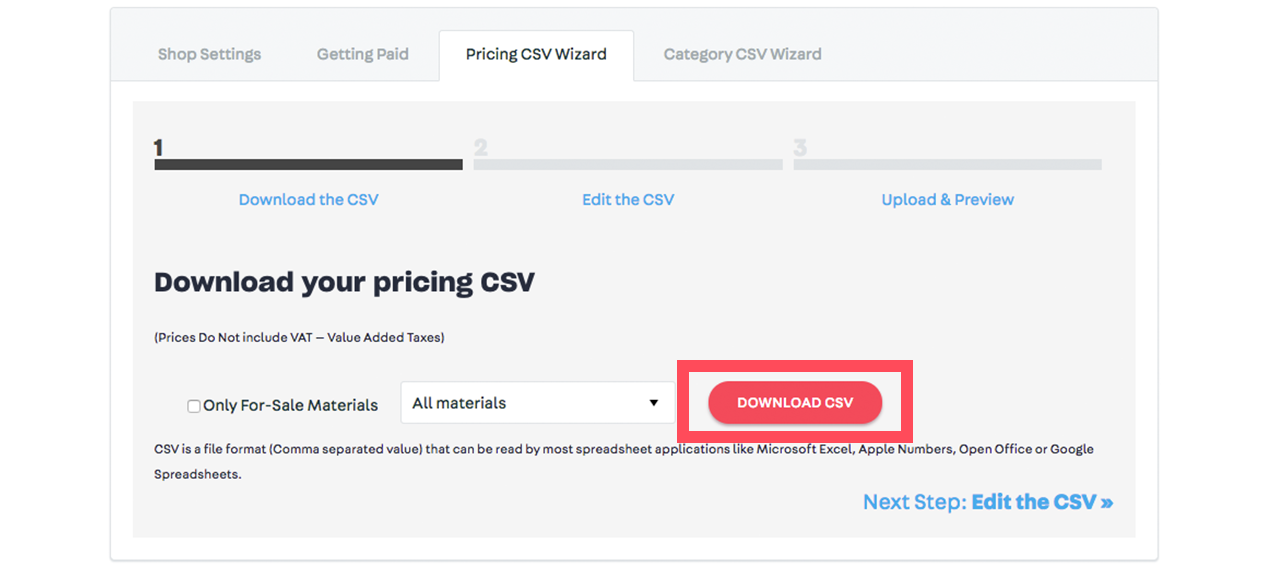
Task: Open the All materials dropdown
Action: pyautogui.click(x=538, y=403)
